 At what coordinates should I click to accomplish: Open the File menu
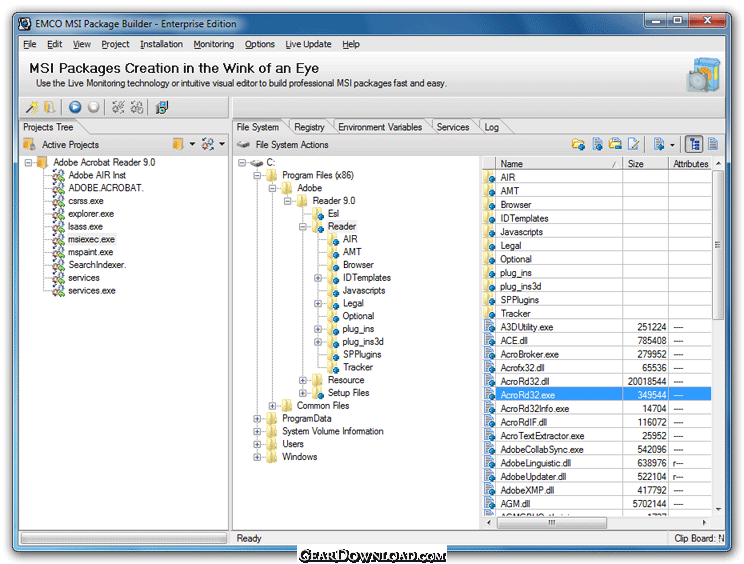click(x=30, y=44)
